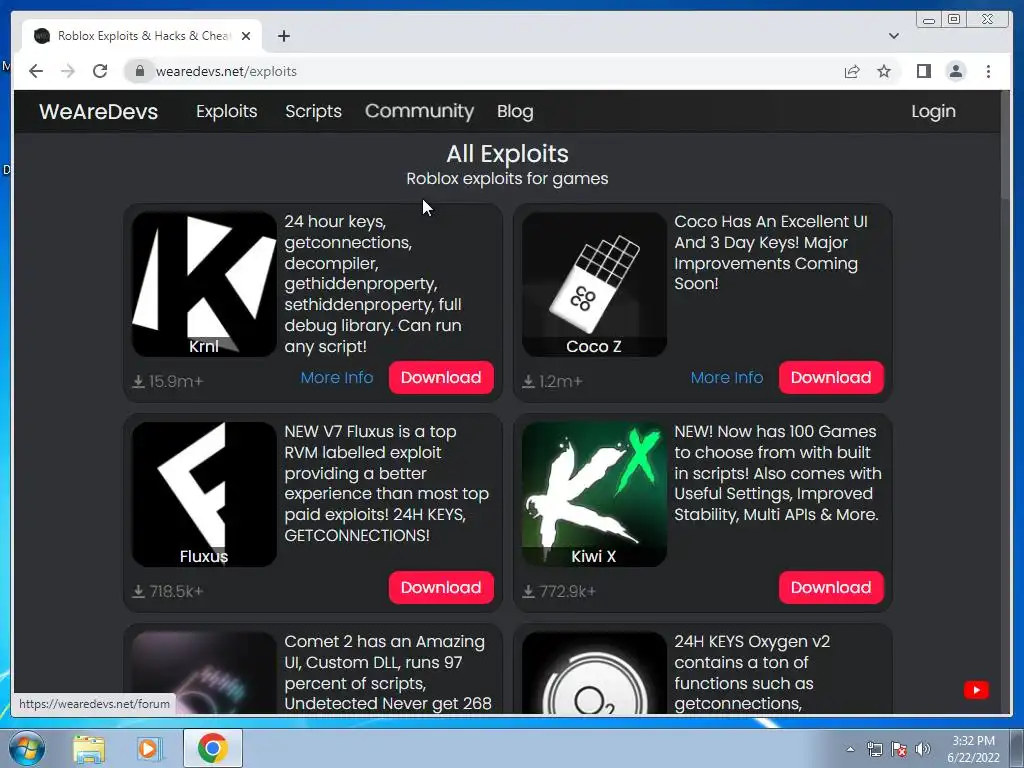Open the Community nav item
Viewport: 1024px width, 768px height.
[x=419, y=112]
